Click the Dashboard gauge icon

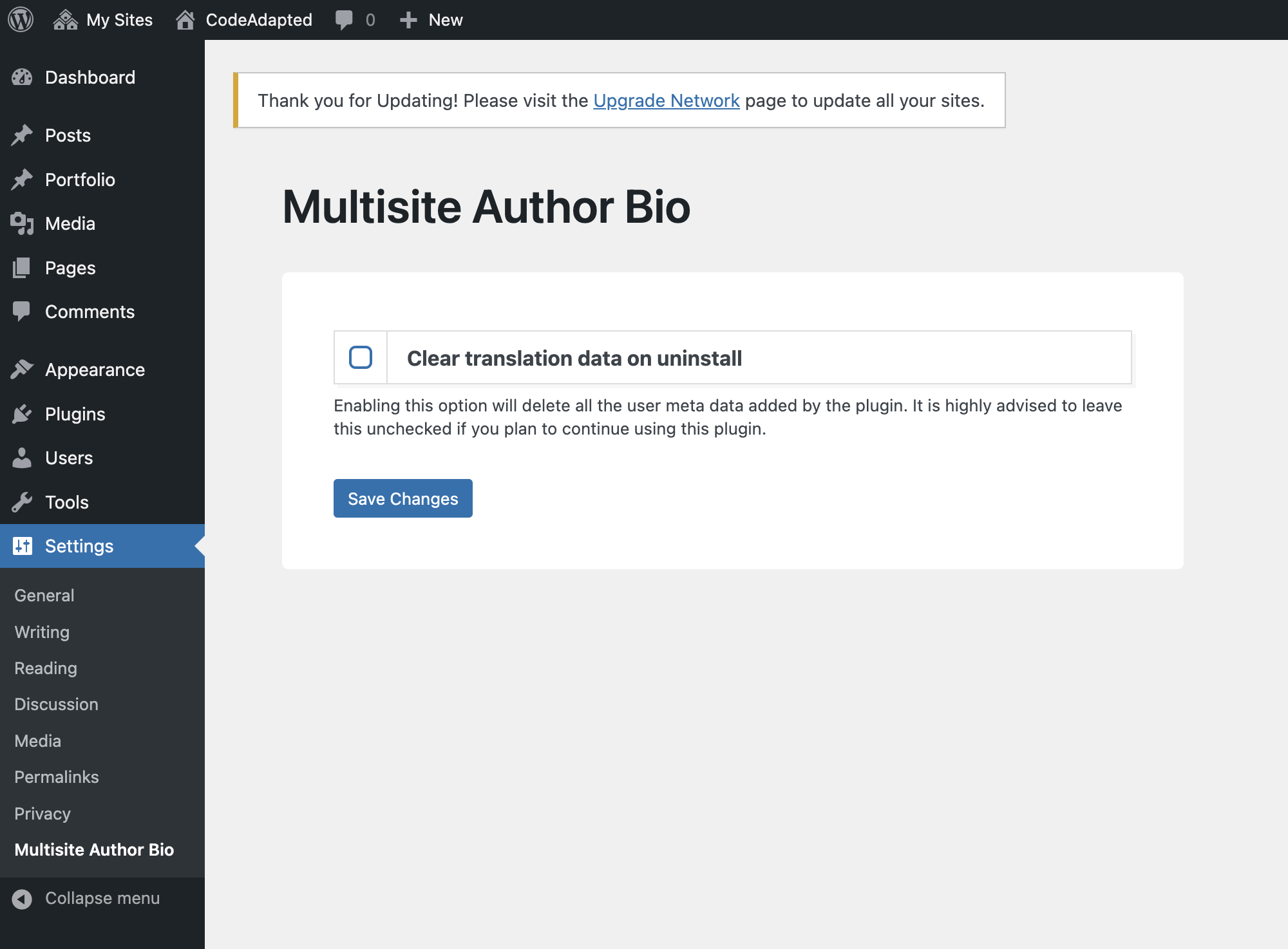coord(22,77)
